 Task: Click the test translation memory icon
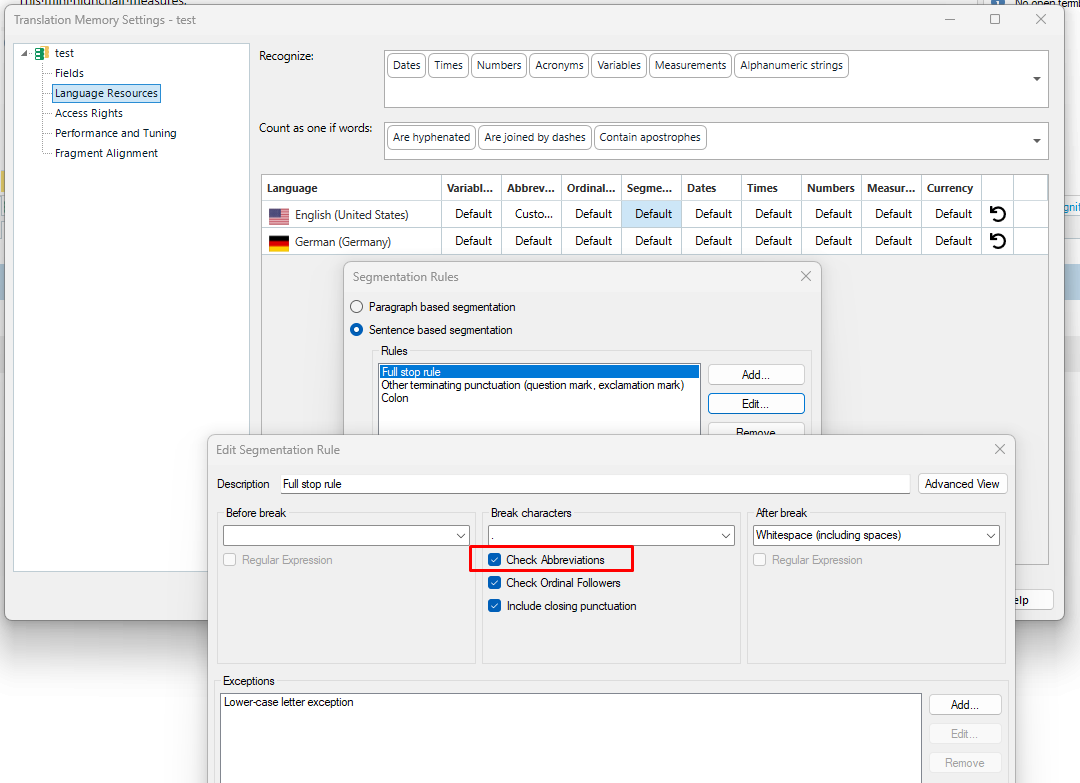coord(42,53)
